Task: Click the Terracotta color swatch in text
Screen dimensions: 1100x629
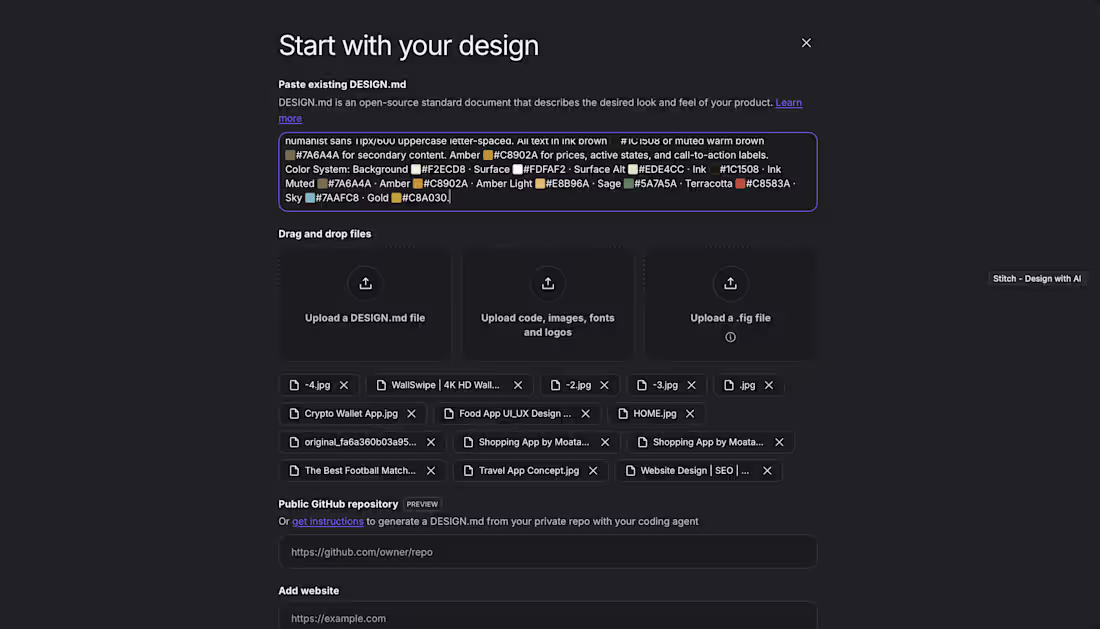Action: pos(739,184)
